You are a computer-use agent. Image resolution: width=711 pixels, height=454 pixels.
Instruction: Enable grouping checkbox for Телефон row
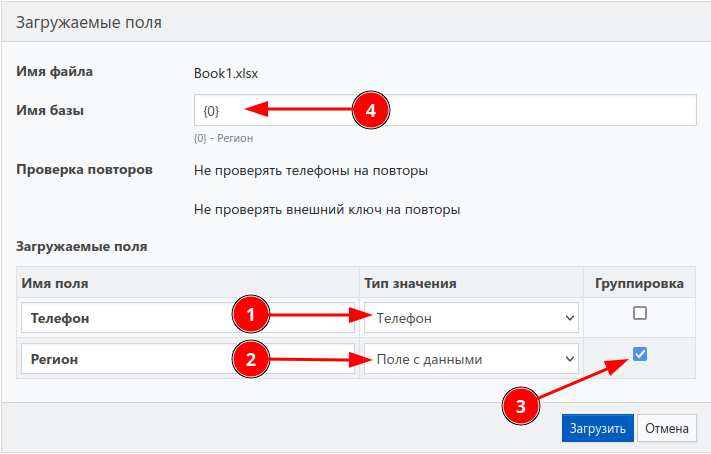[640, 313]
